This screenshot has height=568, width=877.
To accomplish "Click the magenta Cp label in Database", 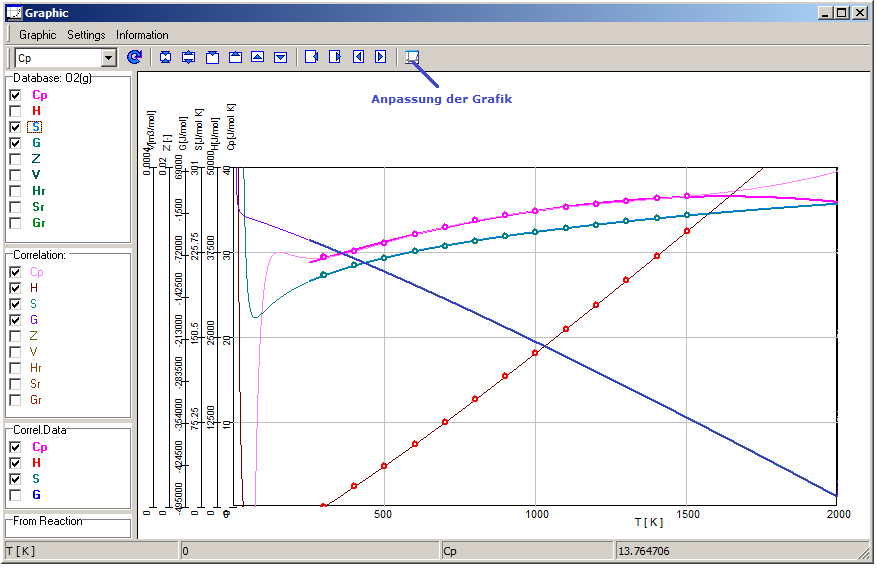I will click(x=40, y=95).
